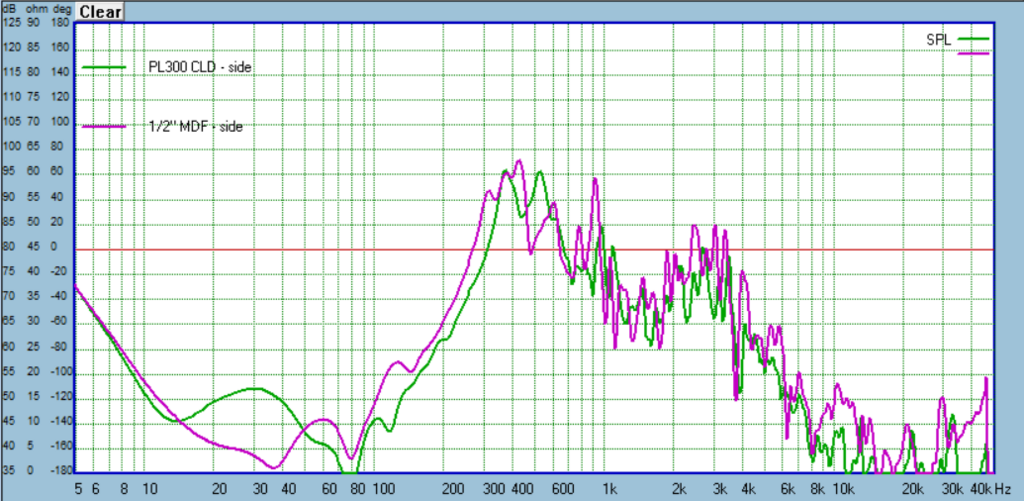Click the dB axis header
This screenshot has height=501, width=1024.
9,10
